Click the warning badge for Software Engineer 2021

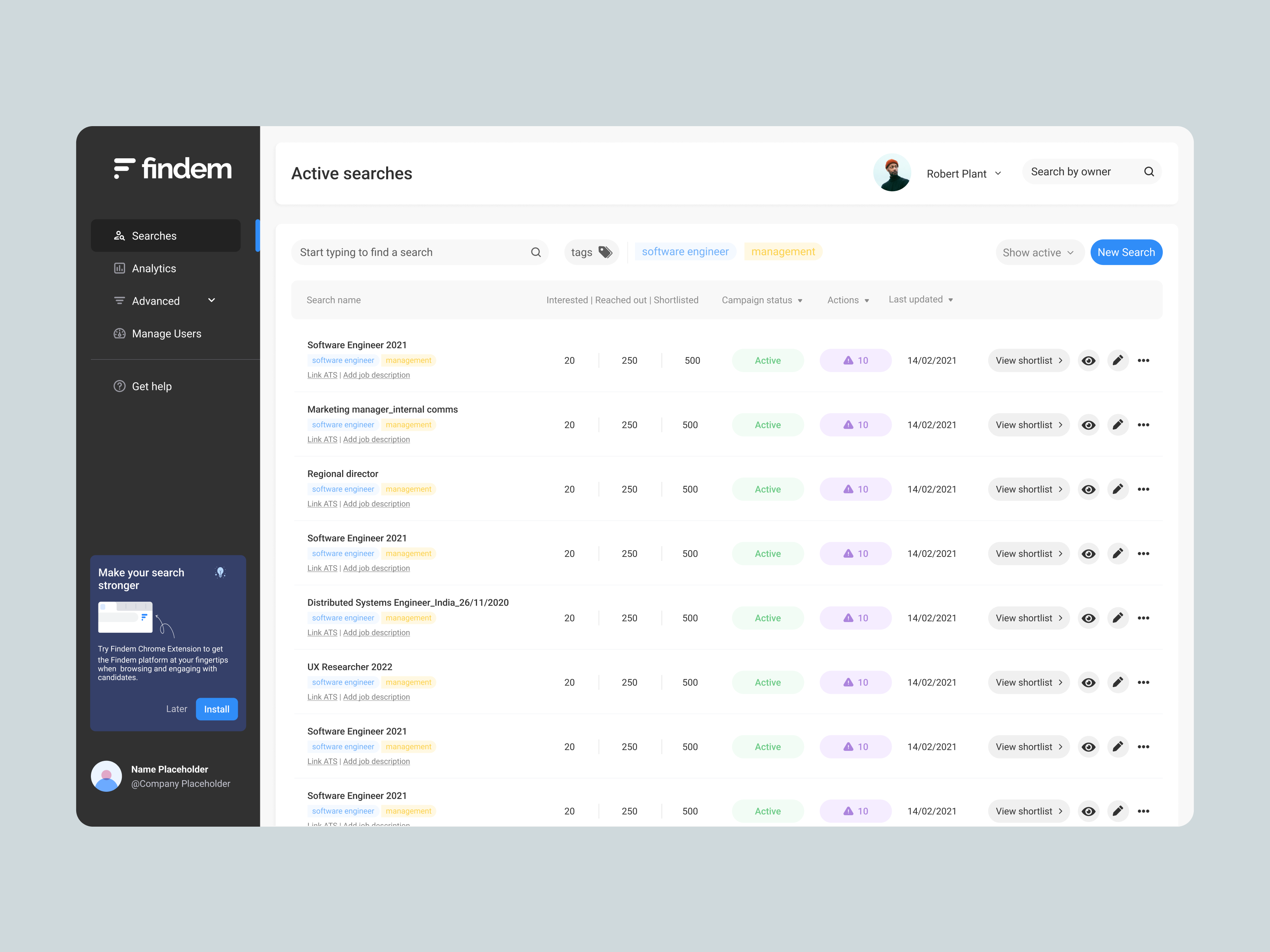click(855, 360)
